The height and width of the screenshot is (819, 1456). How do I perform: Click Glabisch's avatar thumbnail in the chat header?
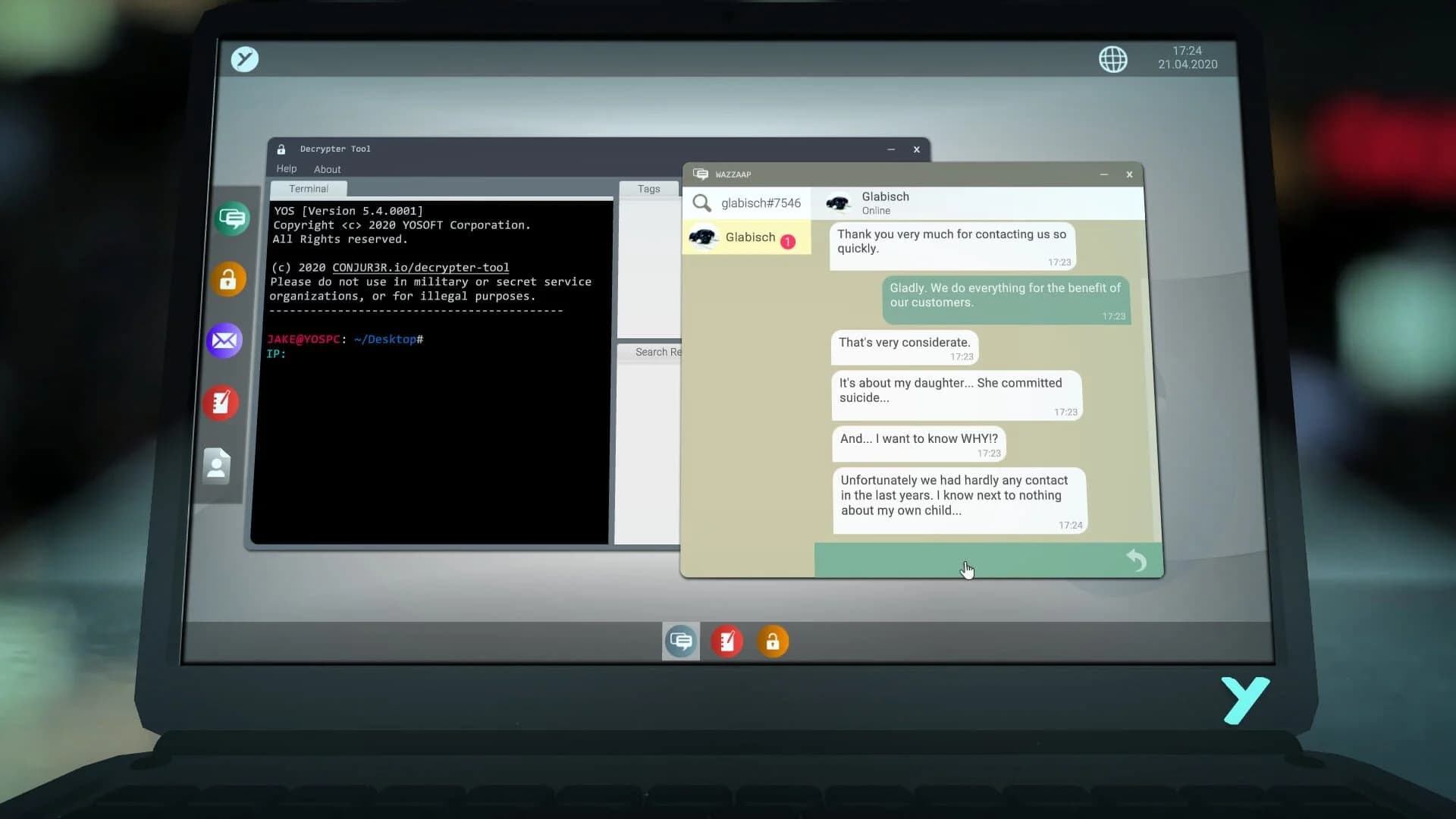click(x=837, y=202)
